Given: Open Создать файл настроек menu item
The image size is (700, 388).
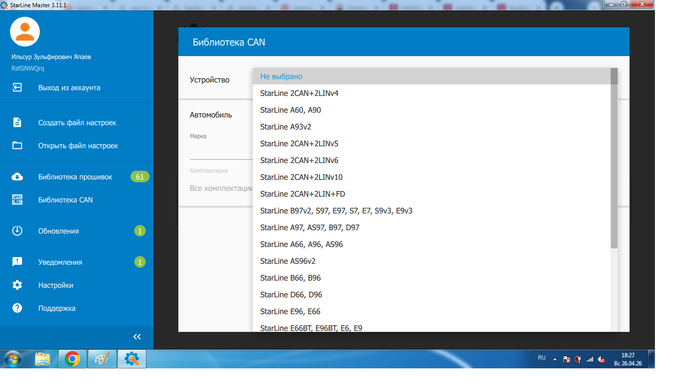Looking at the screenshot, I should (x=77, y=122).
